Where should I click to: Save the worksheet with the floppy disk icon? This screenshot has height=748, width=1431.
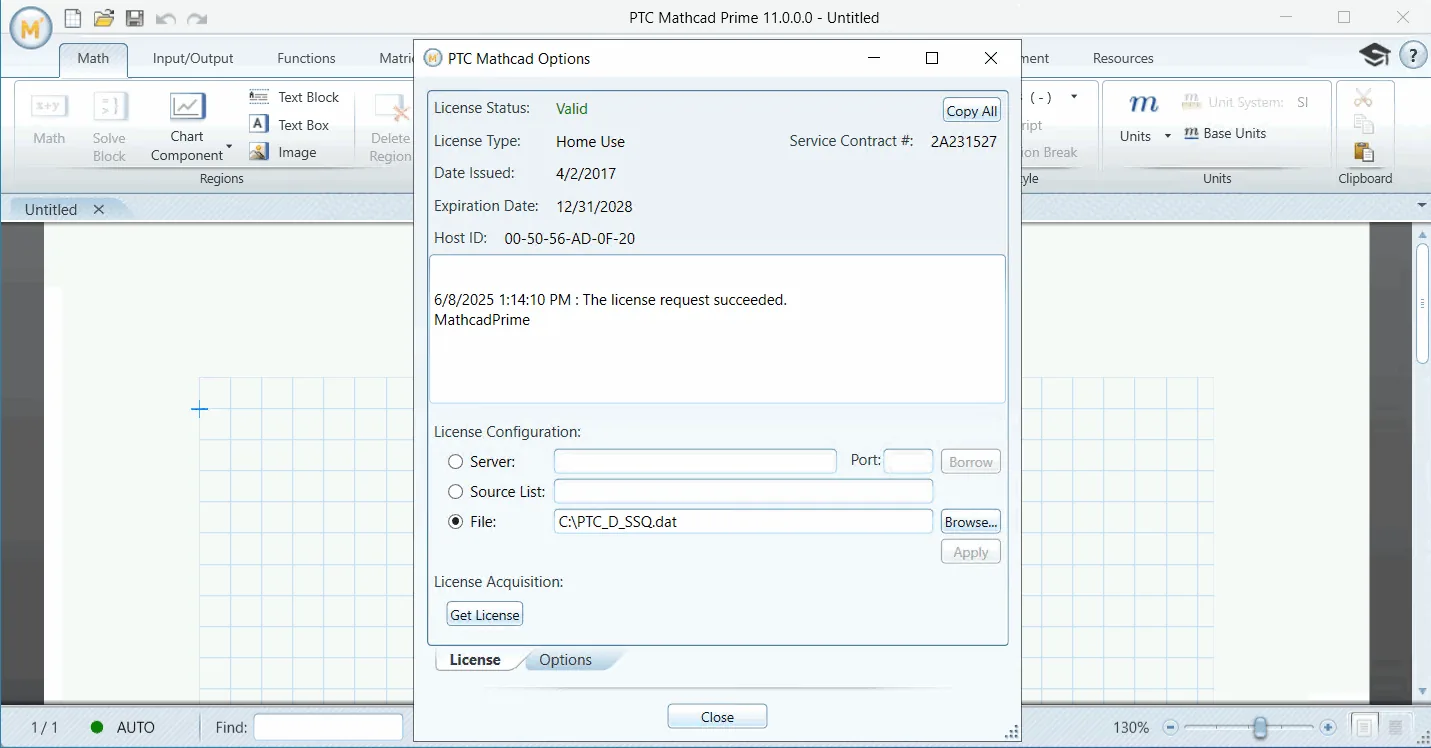coord(134,18)
